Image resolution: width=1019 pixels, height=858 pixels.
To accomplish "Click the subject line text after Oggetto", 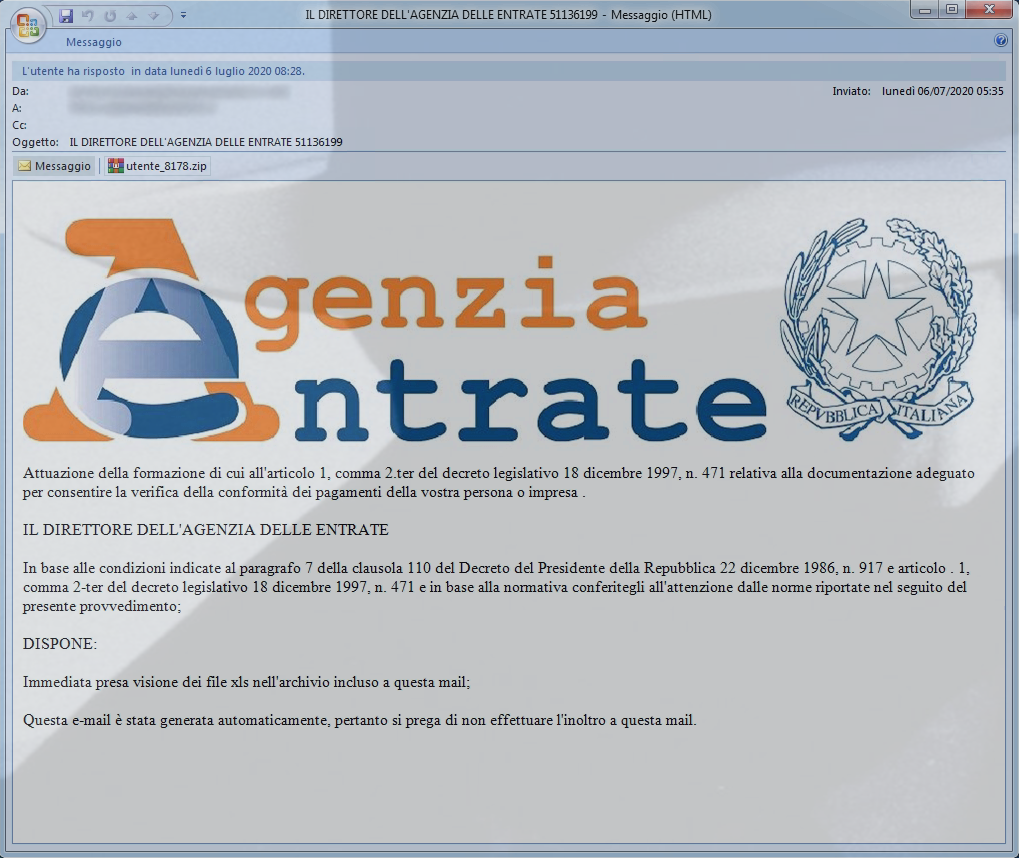I will click(x=206, y=142).
